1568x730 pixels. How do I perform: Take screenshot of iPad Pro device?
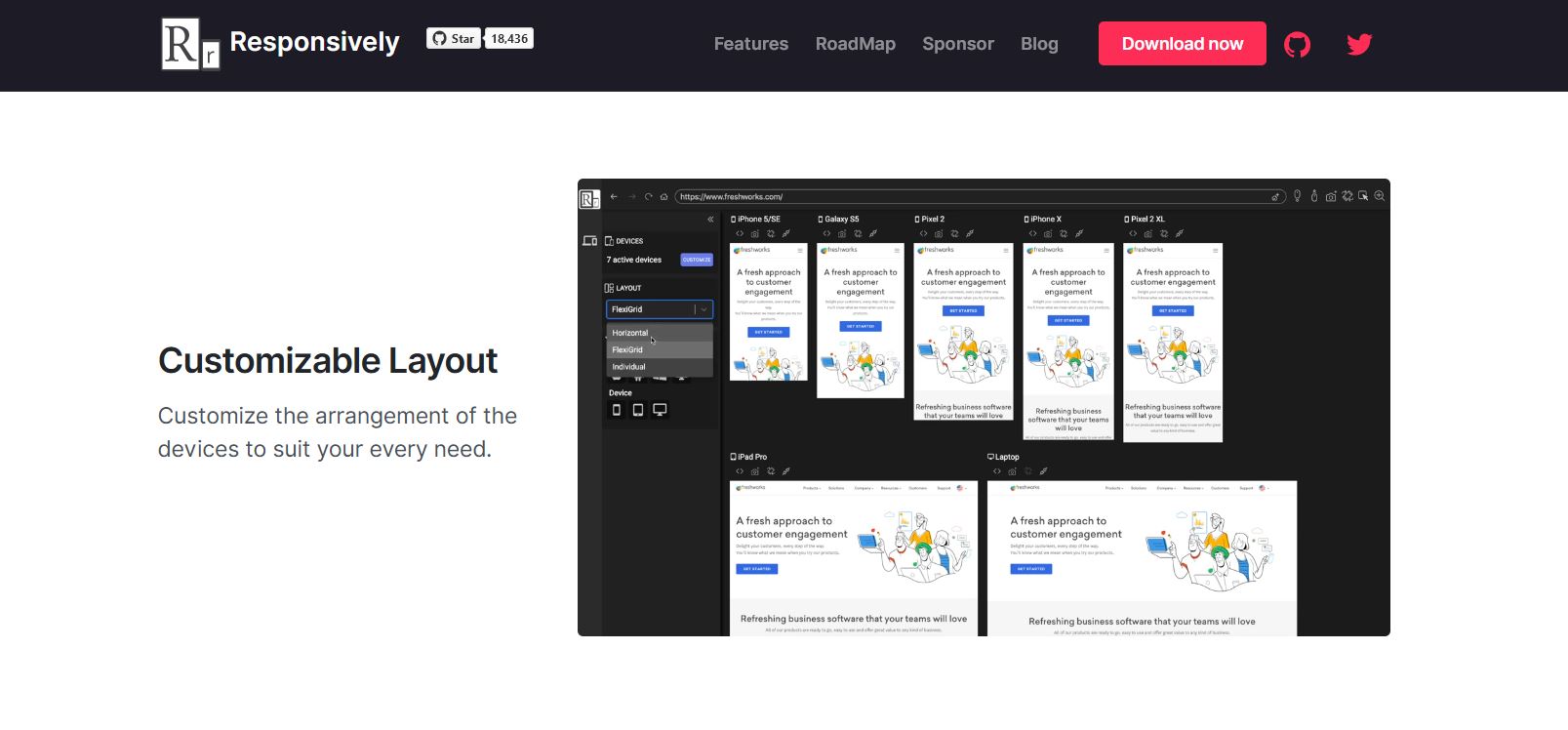point(755,471)
